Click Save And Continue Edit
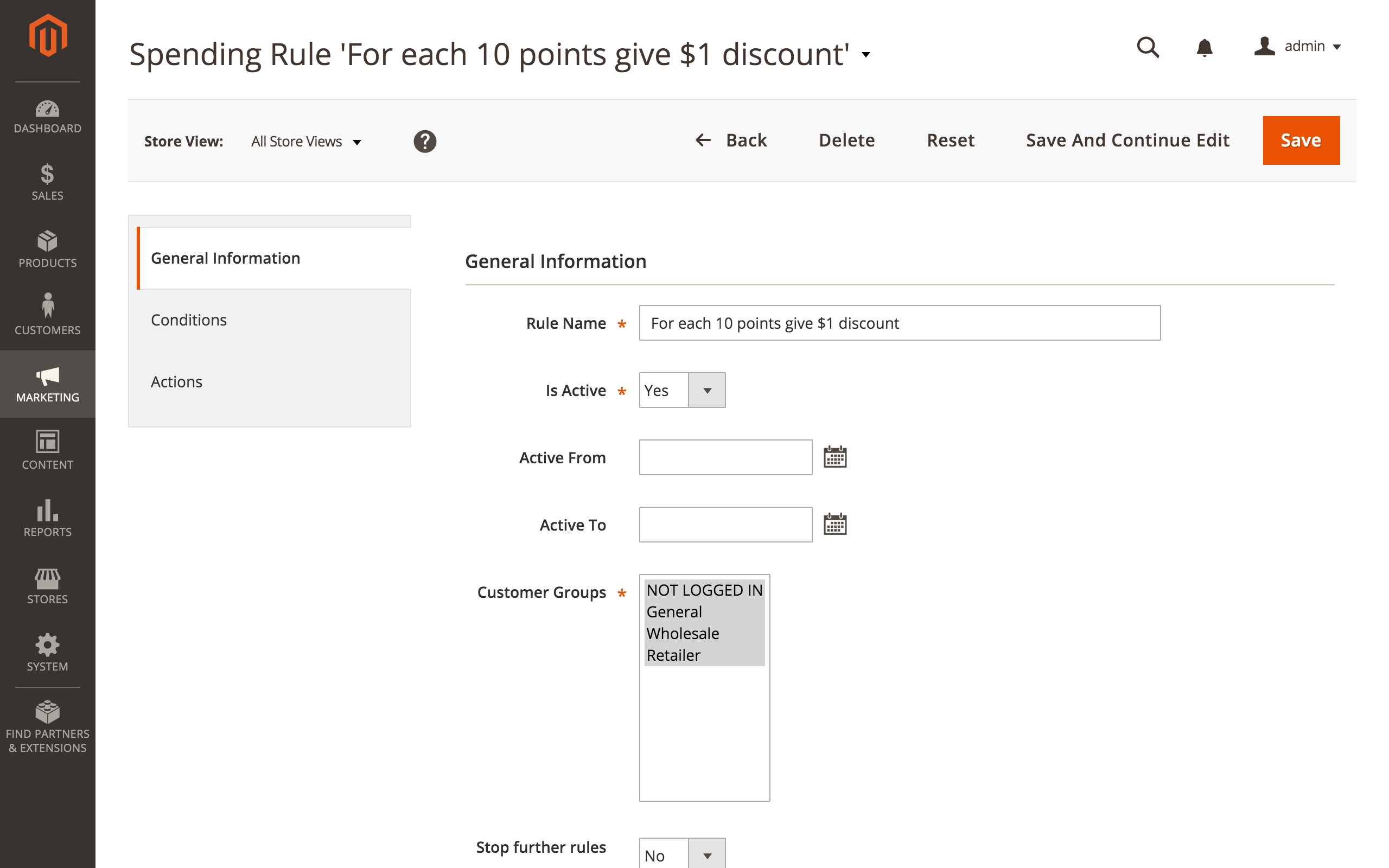The height and width of the screenshot is (868, 1389). [1127, 141]
